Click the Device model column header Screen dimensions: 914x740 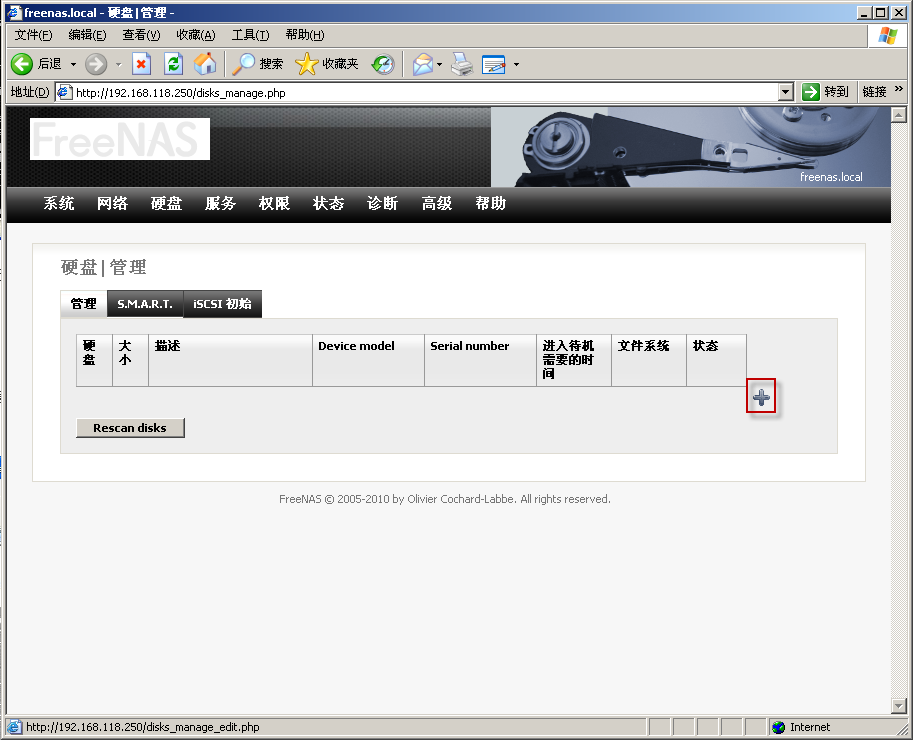(x=368, y=360)
